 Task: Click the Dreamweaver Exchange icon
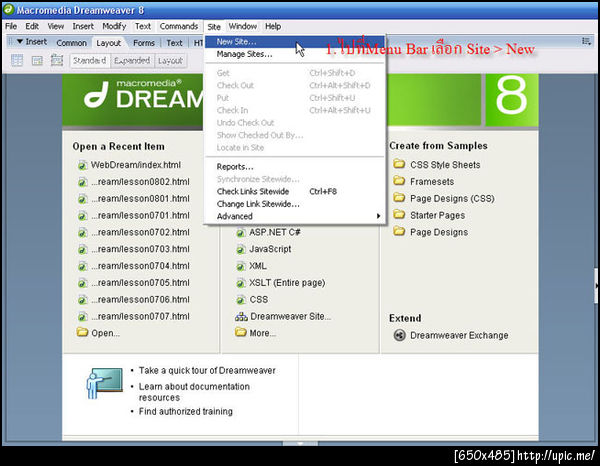coord(399,335)
